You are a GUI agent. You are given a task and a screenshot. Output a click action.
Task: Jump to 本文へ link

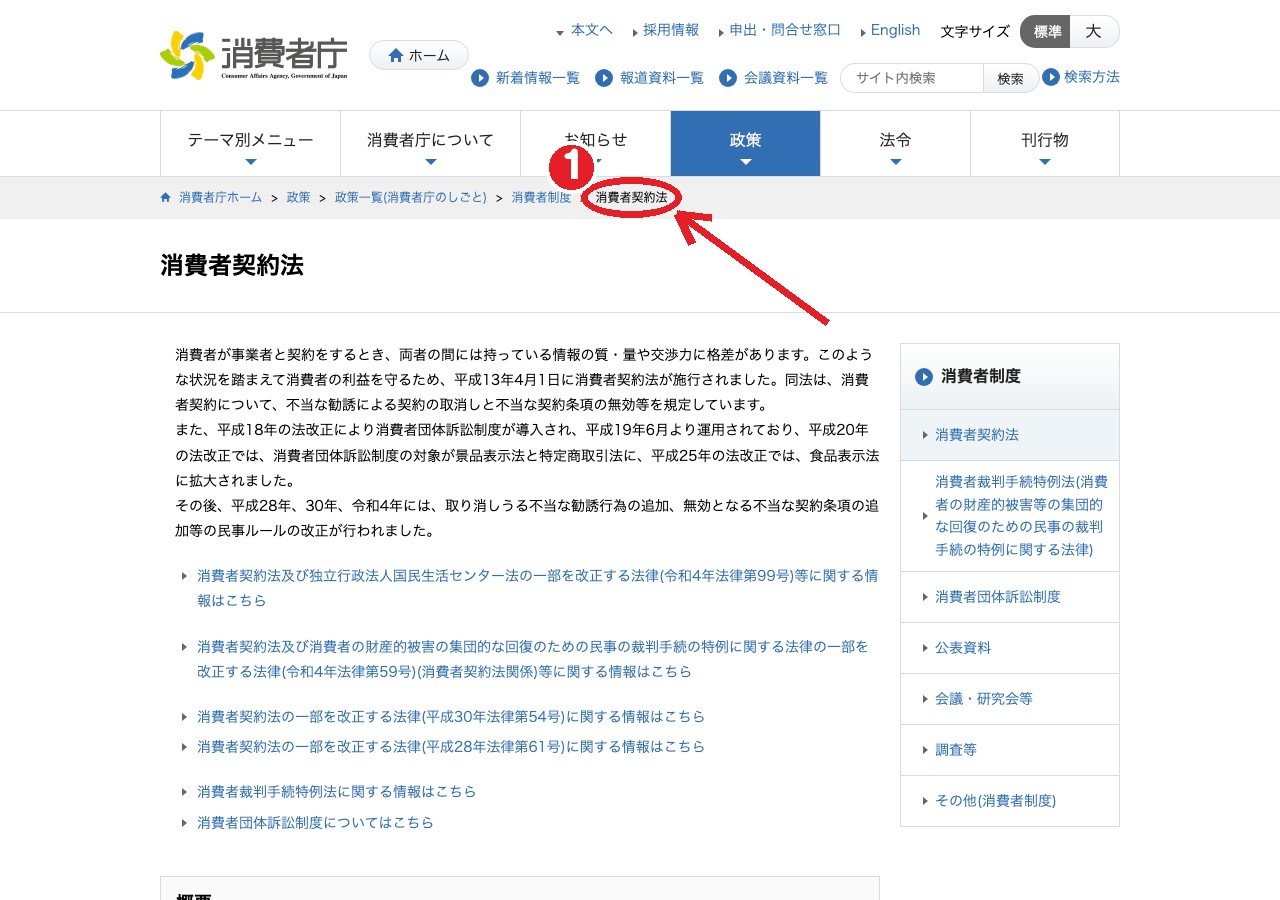[x=592, y=30]
